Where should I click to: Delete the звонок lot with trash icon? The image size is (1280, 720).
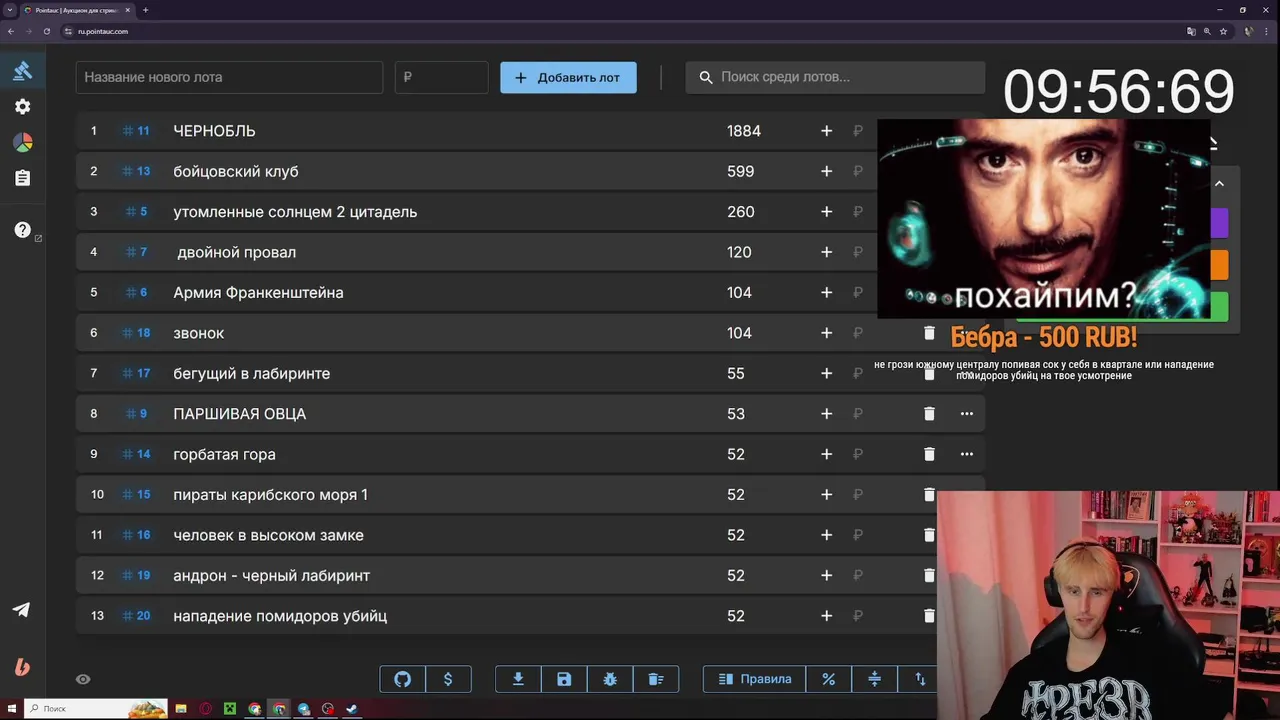929,333
